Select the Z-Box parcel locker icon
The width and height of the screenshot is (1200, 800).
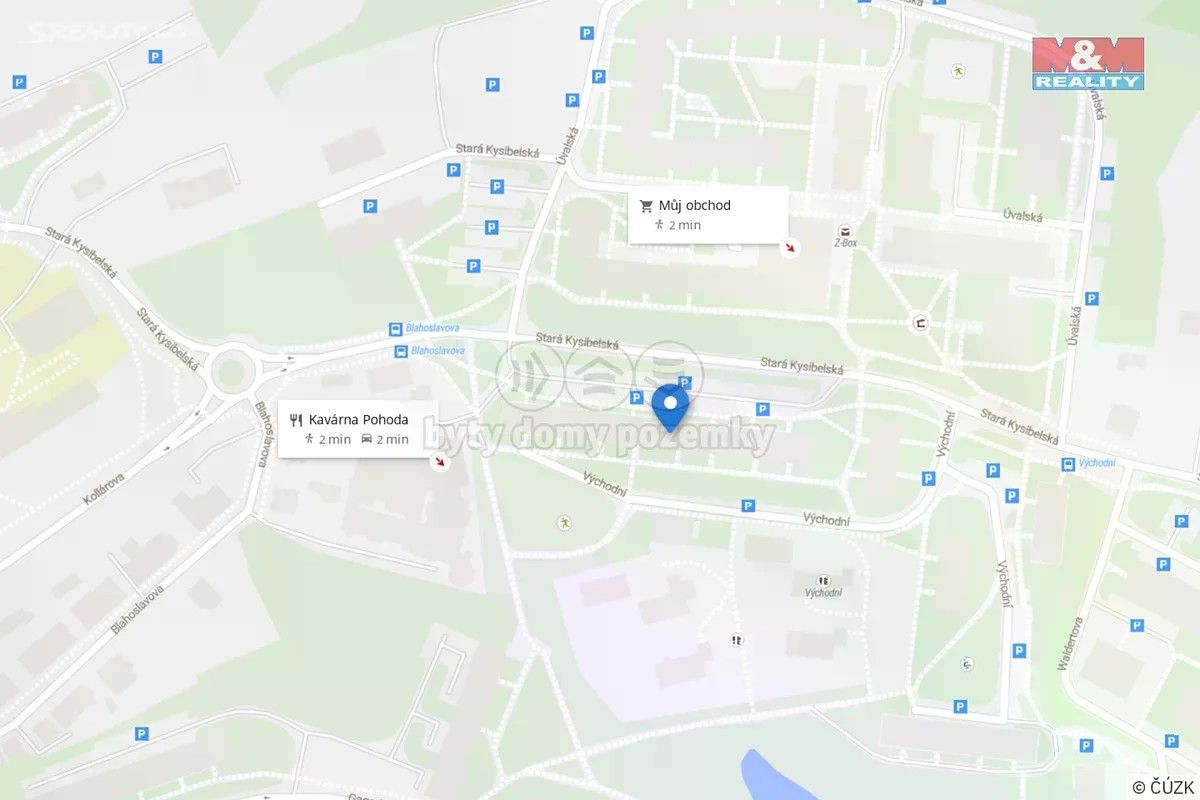846,231
